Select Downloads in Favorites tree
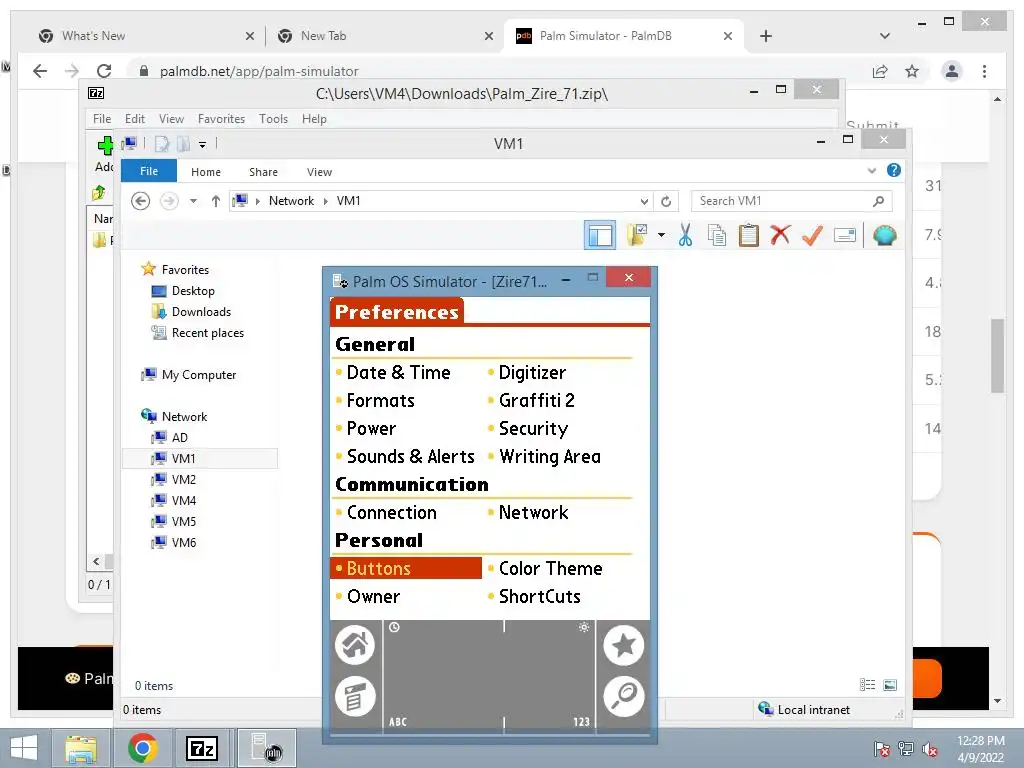The width and height of the screenshot is (1024, 768). click(x=201, y=312)
